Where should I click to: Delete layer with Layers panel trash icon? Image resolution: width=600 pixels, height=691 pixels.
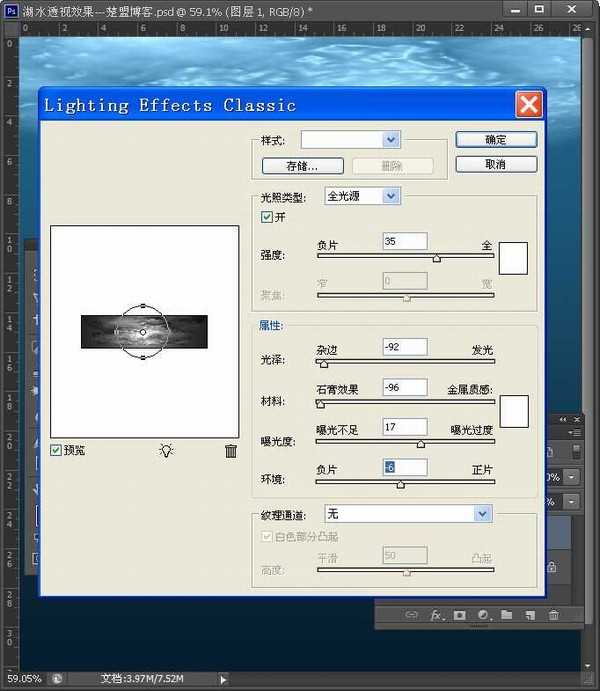tap(554, 615)
